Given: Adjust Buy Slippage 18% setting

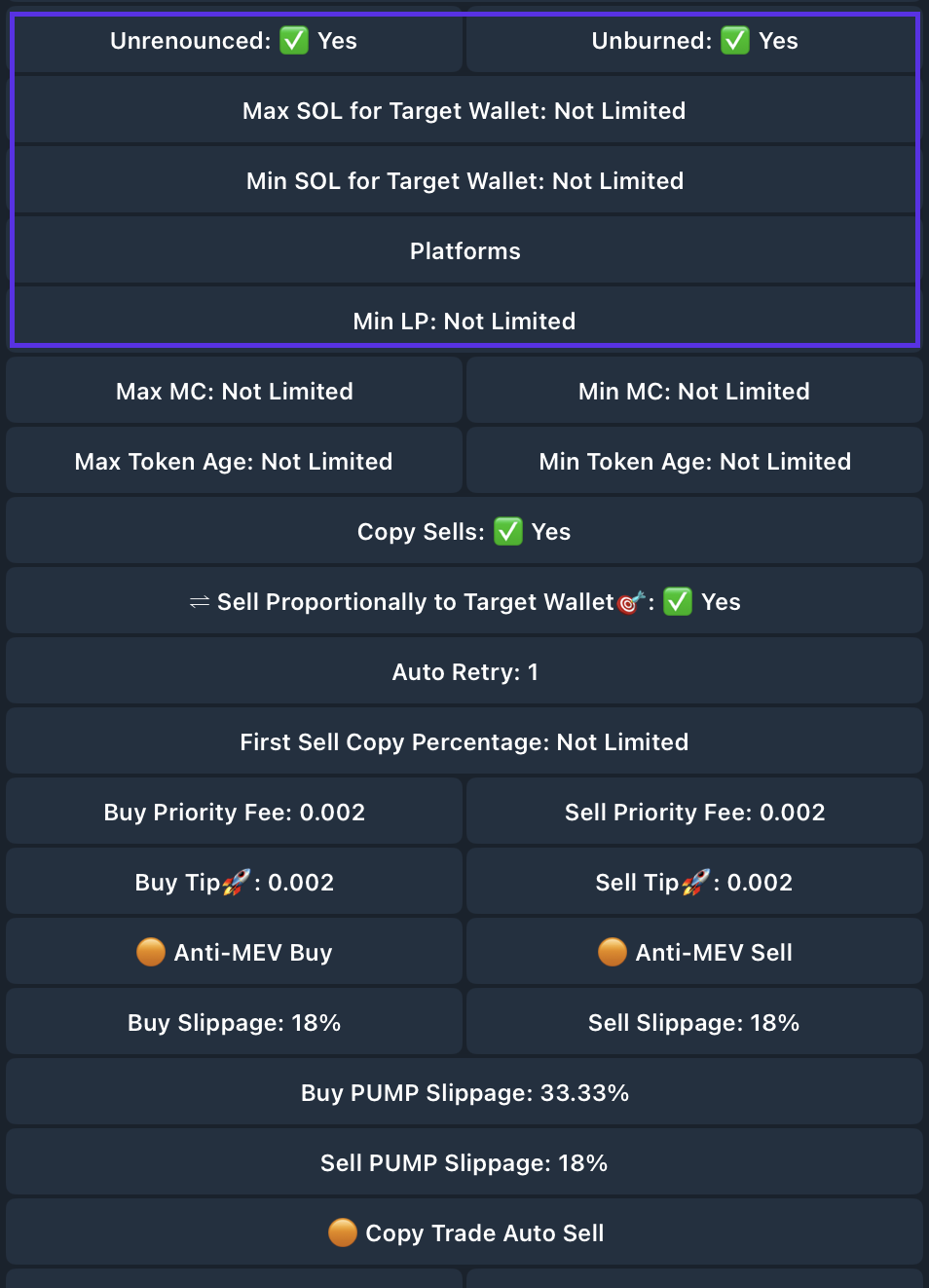Looking at the screenshot, I should tap(234, 1023).
